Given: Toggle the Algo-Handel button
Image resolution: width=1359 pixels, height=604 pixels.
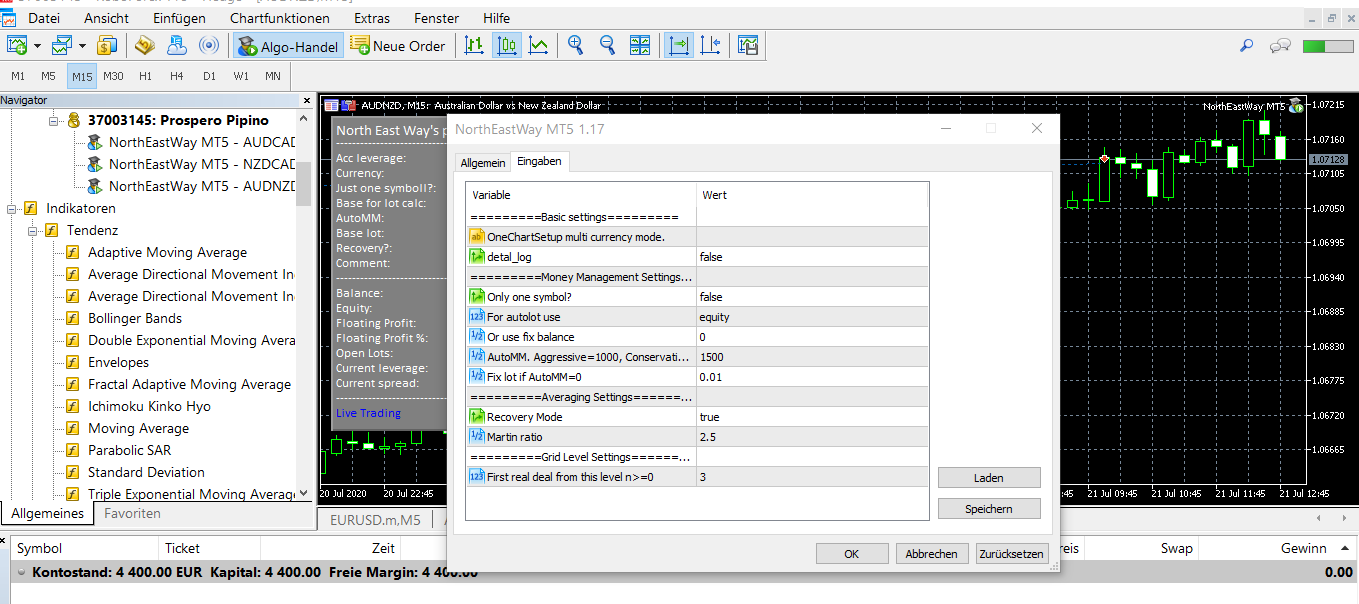Looking at the screenshot, I should 288,45.
